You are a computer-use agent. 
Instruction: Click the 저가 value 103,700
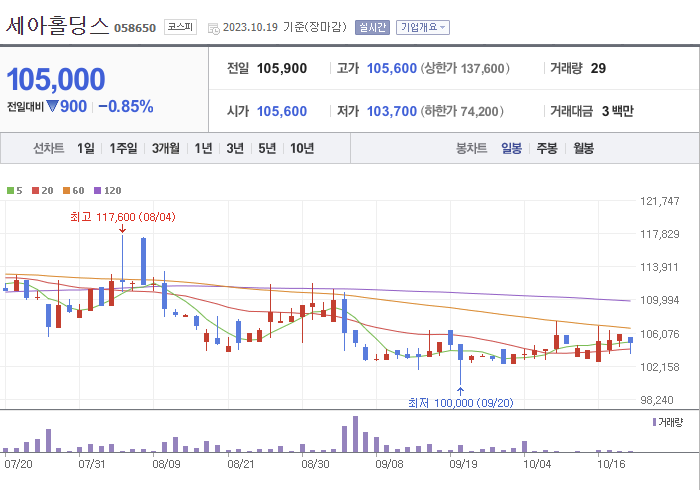392,111
